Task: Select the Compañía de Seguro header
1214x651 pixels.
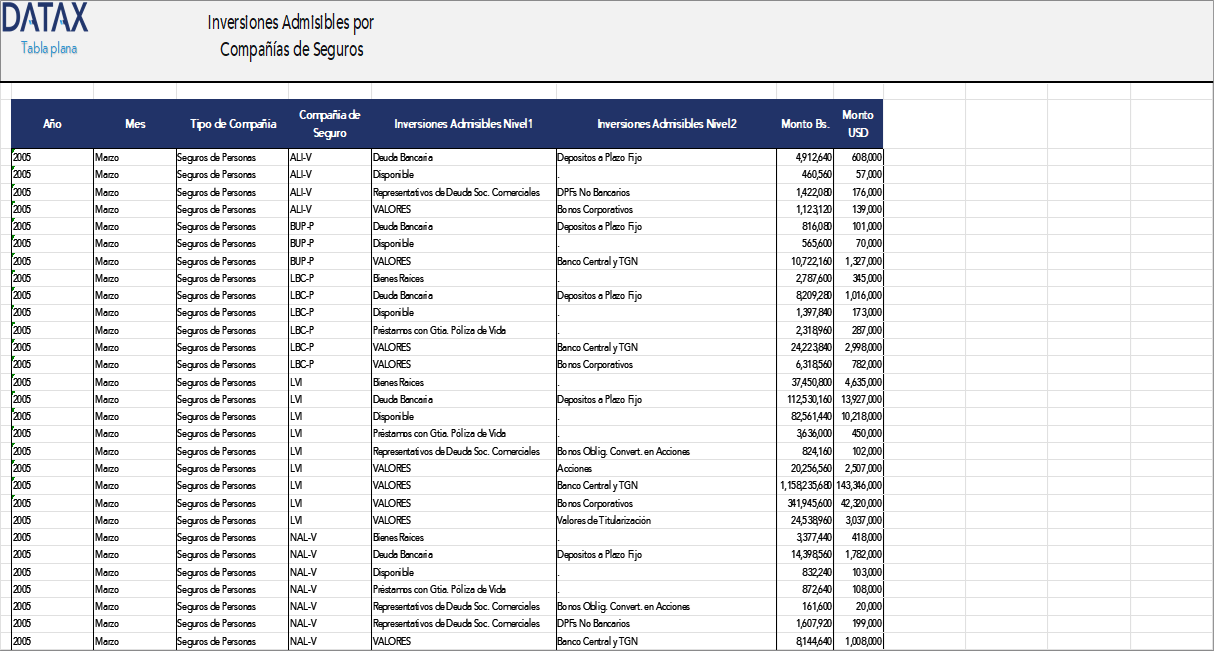Action: coord(330,124)
